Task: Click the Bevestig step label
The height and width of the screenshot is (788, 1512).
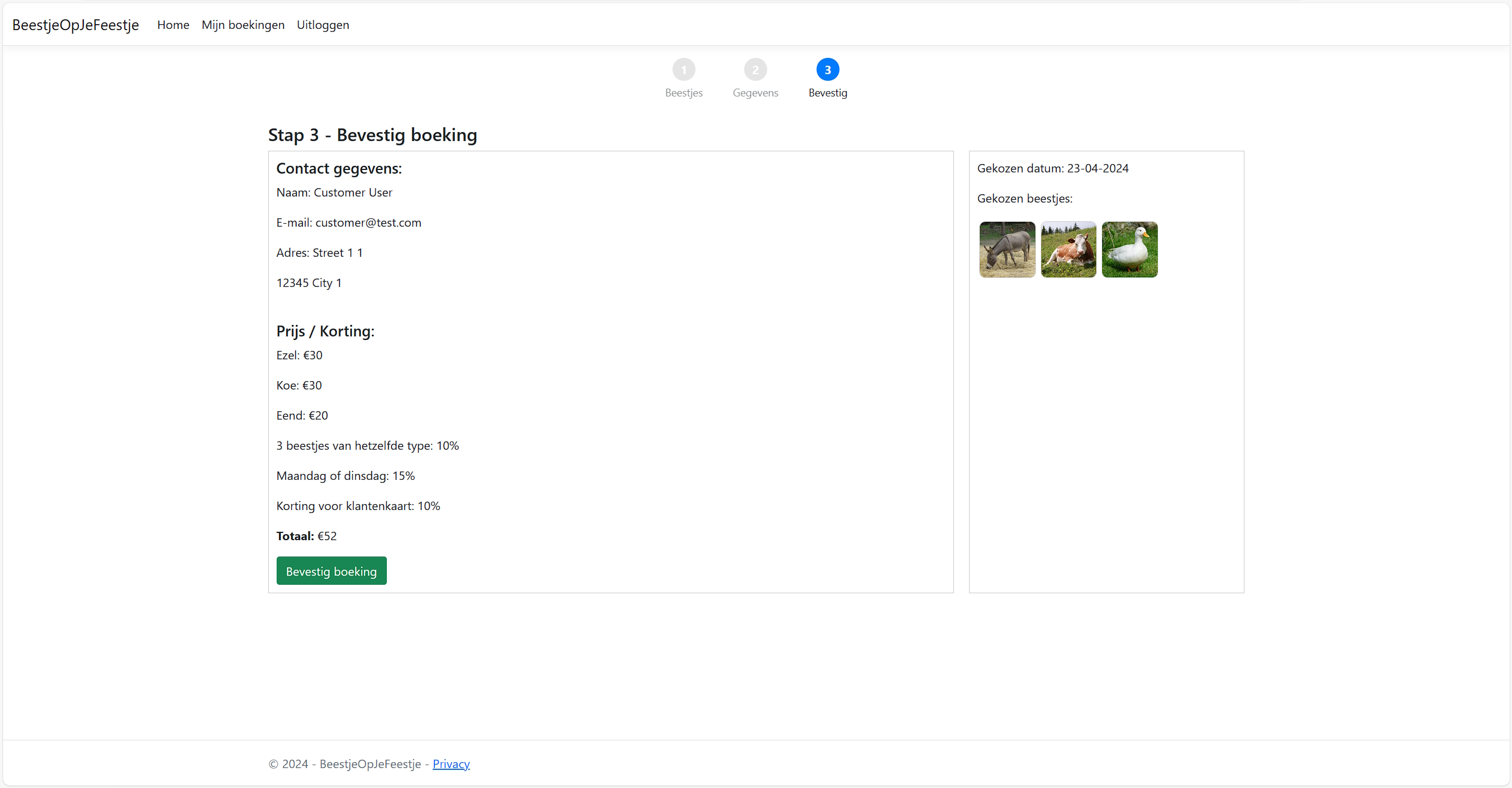Action: (x=827, y=93)
